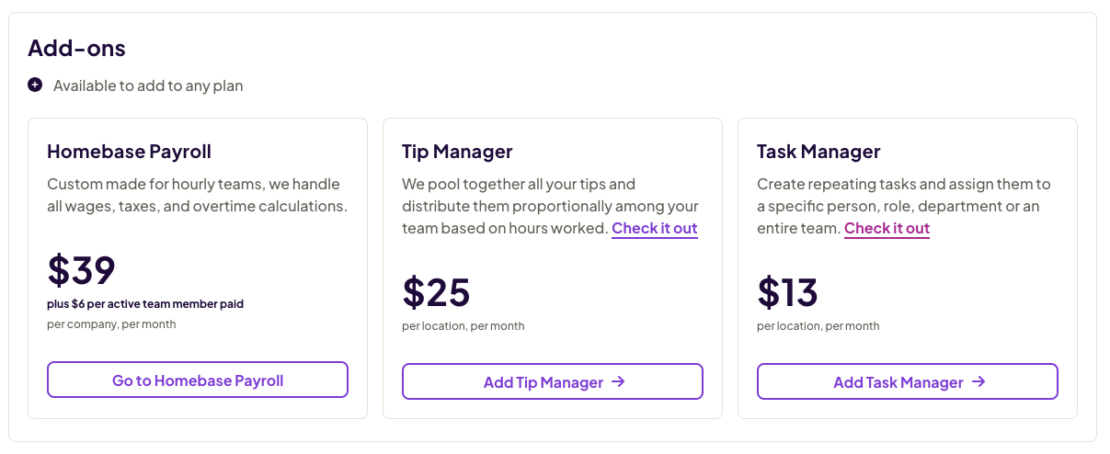Click the $25 Tip Manager price
This screenshot has width=1110, height=454.
[x=436, y=291]
